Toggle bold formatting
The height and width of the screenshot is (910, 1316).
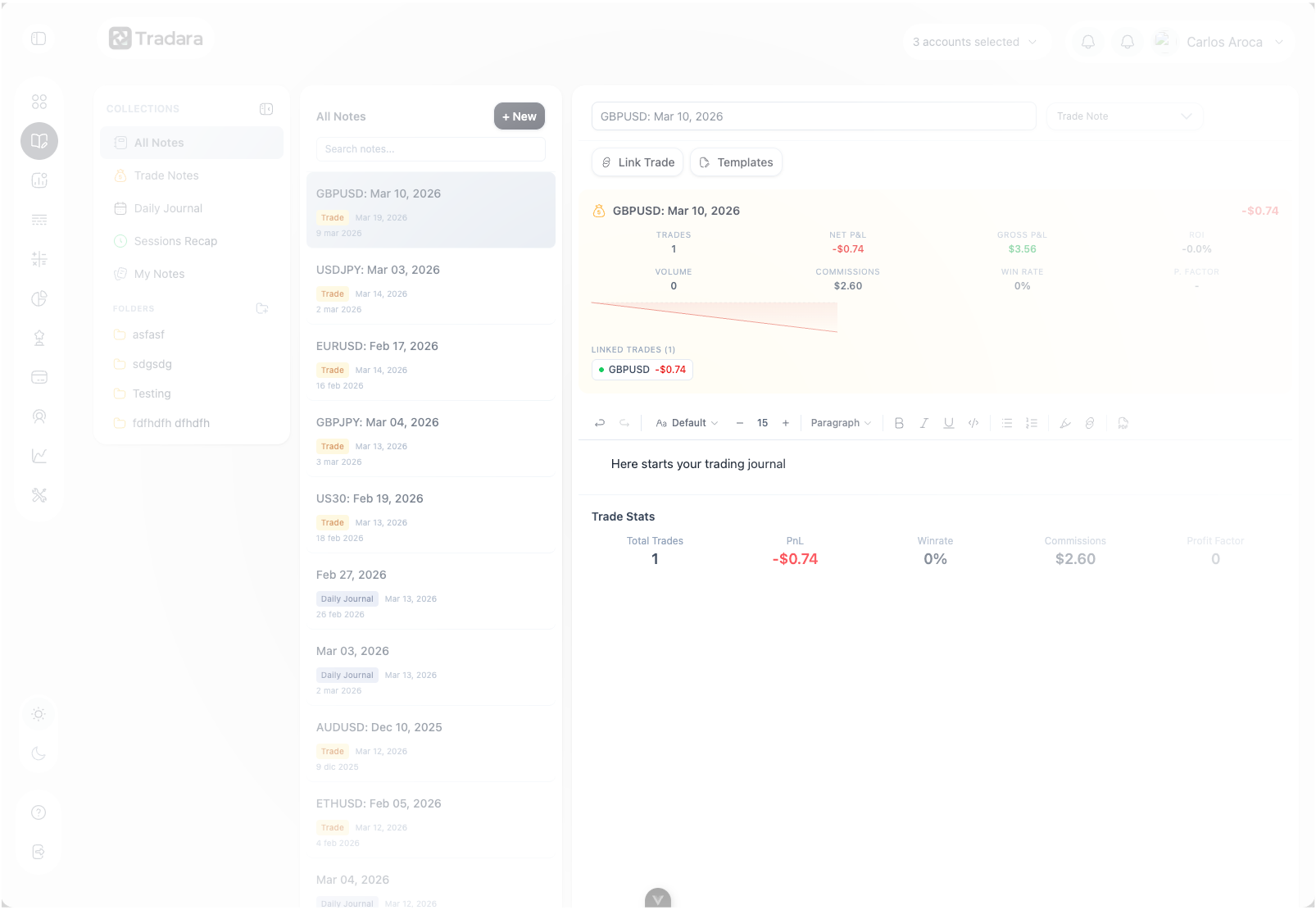click(899, 423)
